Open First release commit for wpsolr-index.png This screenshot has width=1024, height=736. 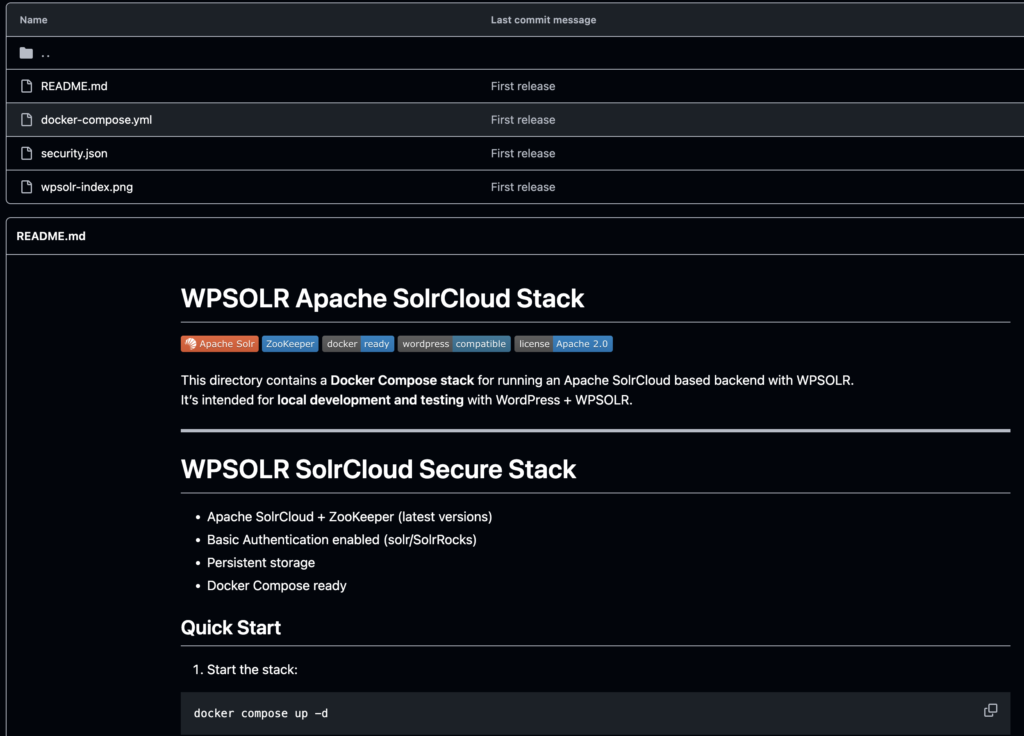point(522,187)
